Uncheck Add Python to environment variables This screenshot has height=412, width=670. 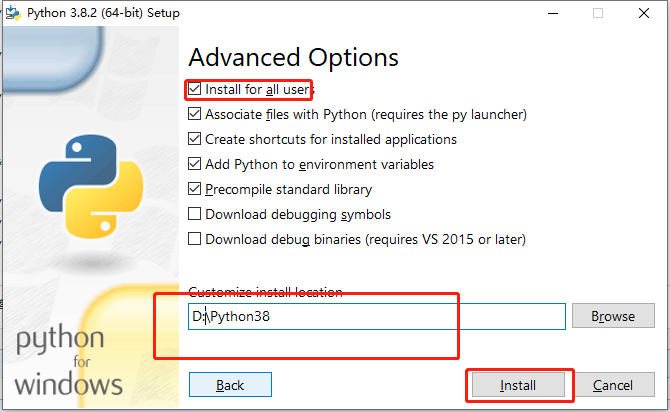tap(194, 164)
